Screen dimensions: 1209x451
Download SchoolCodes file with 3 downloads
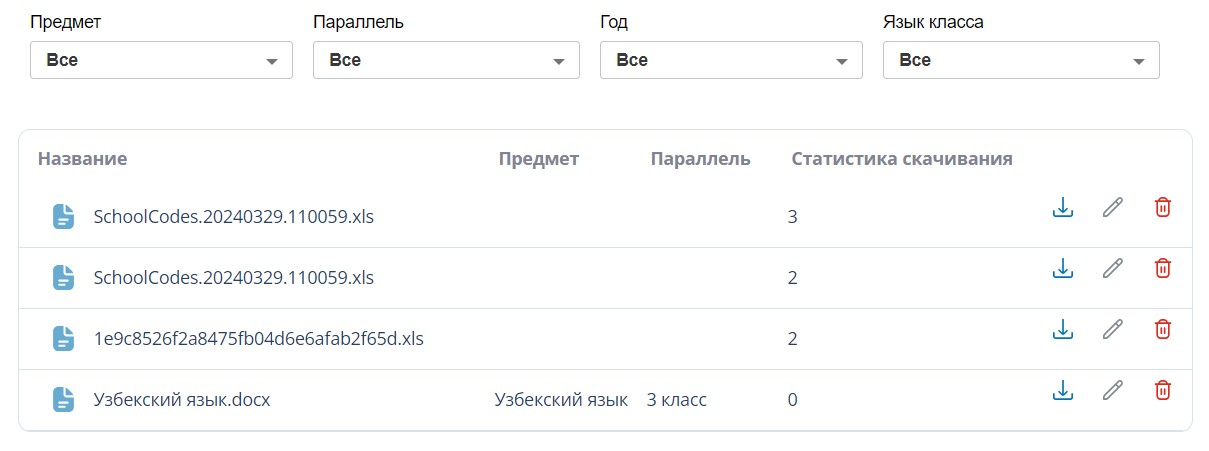click(1063, 207)
